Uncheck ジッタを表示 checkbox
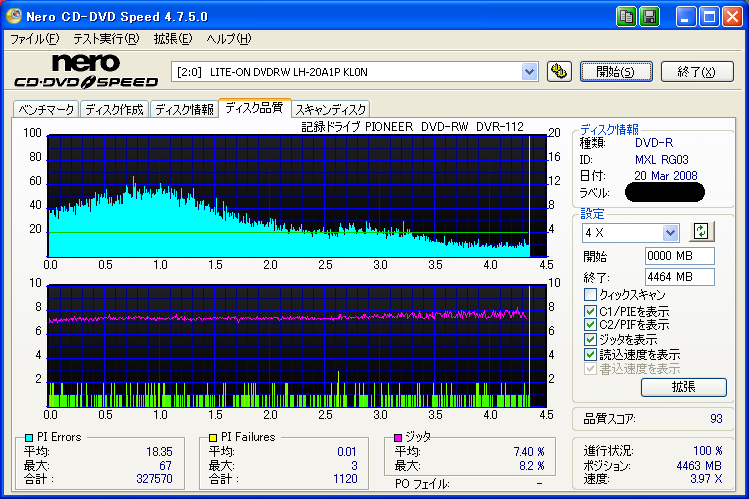The height and width of the screenshot is (499, 749). tap(590, 340)
